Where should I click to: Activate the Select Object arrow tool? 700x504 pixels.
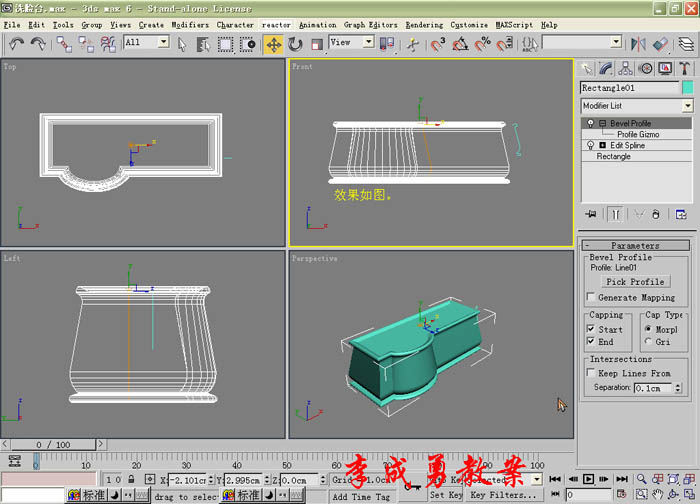pos(182,45)
